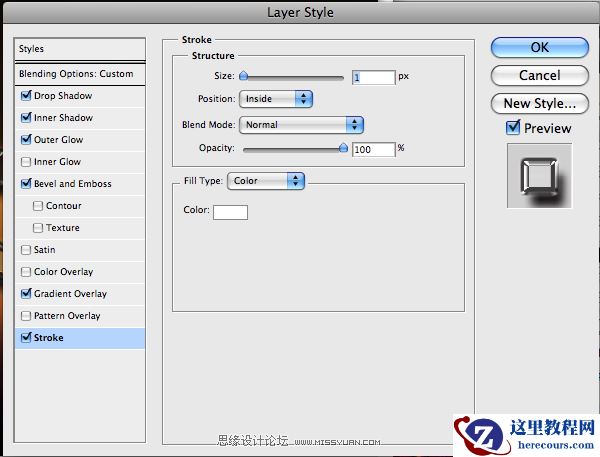Select the Inner Shadow label
This screenshot has width=600, height=457.
point(64,118)
